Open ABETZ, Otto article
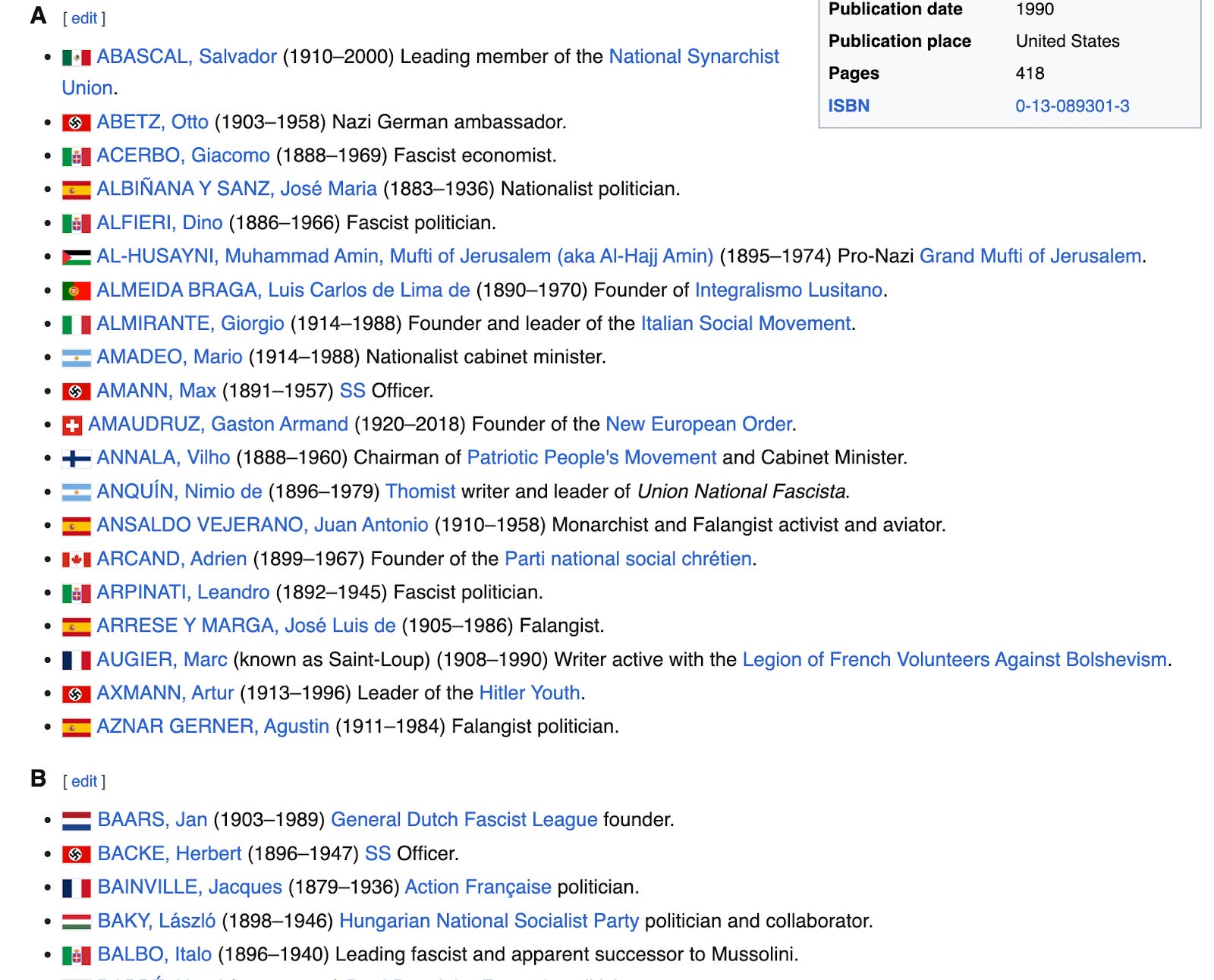The width and height of the screenshot is (1214, 980). tap(153, 121)
